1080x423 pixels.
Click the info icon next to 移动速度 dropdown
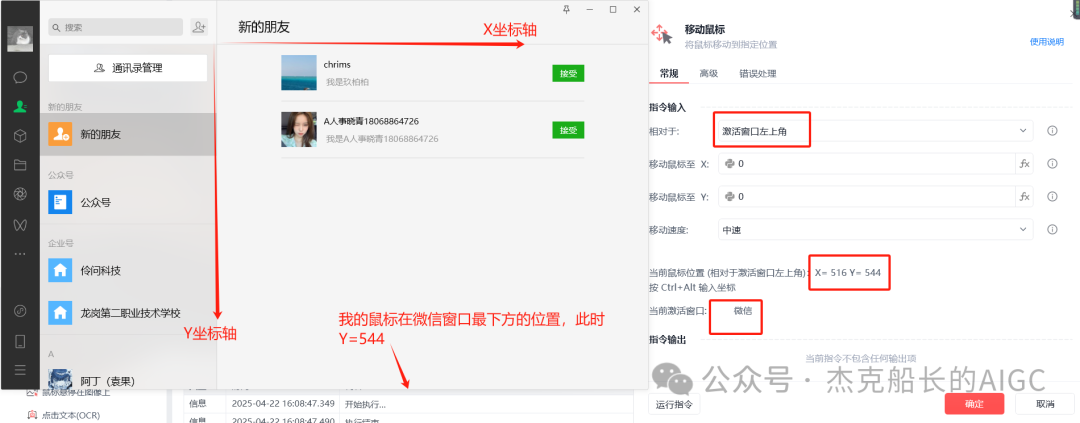click(x=1052, y=230)
